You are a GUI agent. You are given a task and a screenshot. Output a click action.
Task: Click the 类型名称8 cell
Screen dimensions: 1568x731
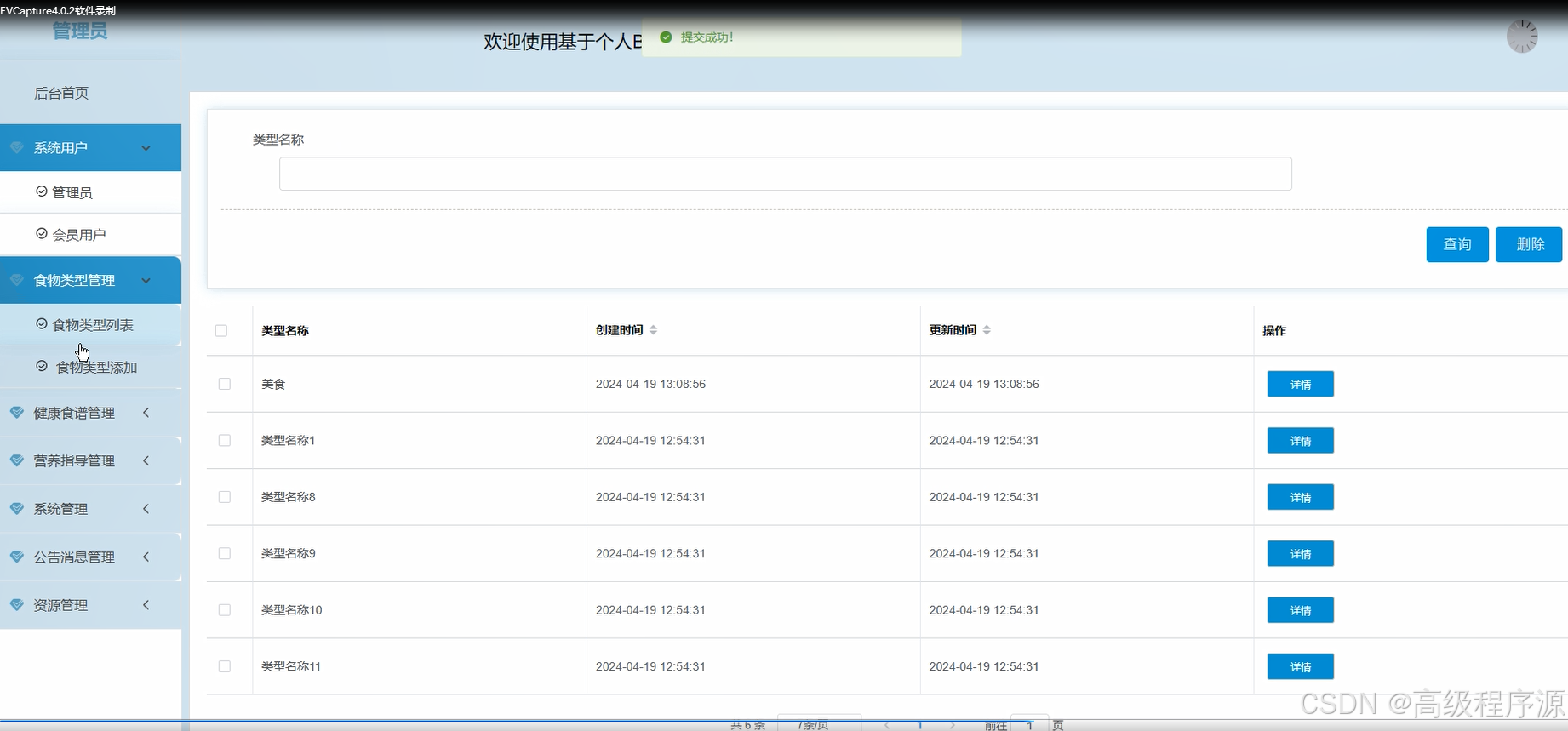click(289, 497)
